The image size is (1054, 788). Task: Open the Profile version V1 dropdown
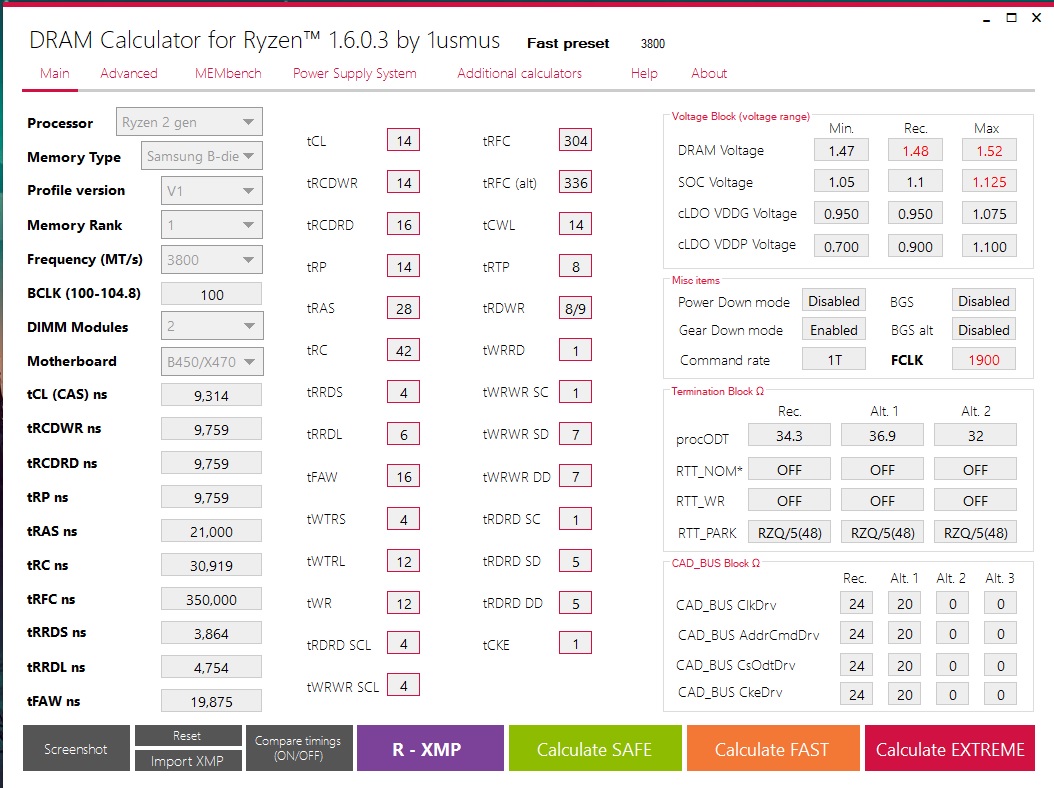(212, 190)
